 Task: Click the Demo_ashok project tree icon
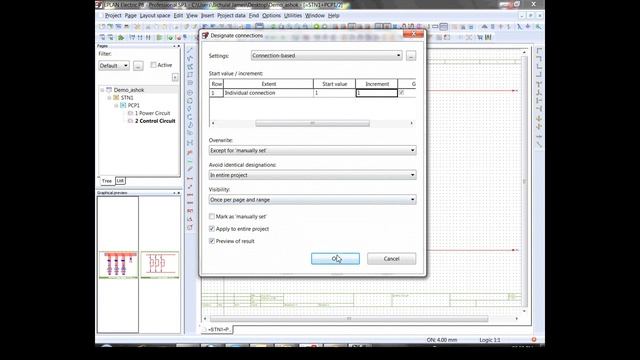click(x=109, y=90)
